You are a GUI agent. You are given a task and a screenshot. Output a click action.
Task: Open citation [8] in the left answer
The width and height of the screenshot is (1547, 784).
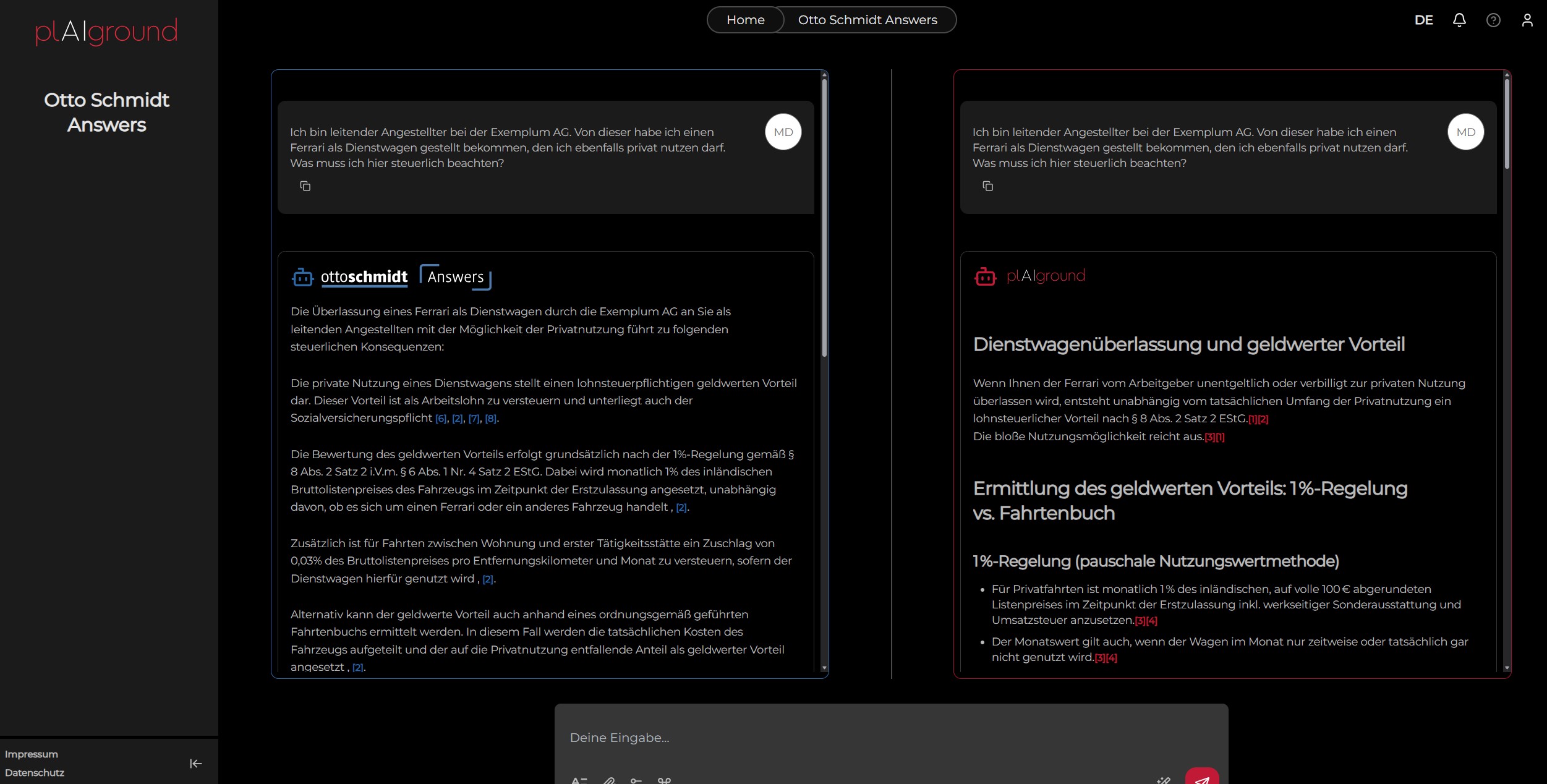(490, 419)
